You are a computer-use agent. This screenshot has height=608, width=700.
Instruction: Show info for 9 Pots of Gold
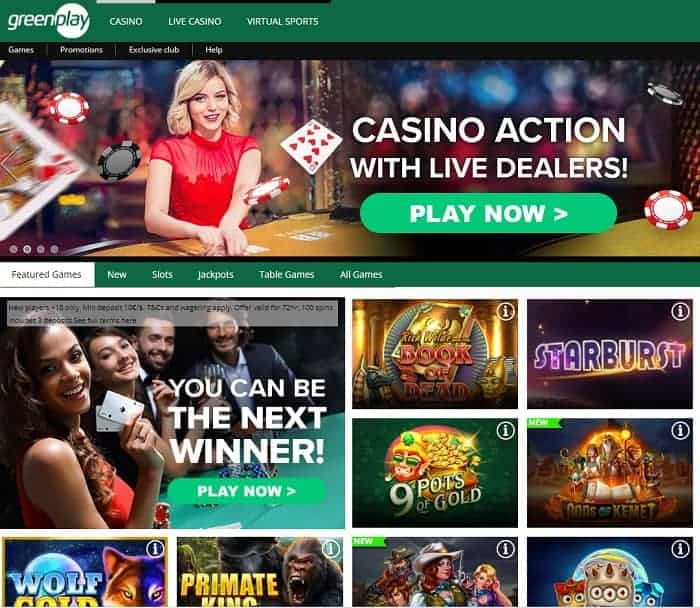505,430
